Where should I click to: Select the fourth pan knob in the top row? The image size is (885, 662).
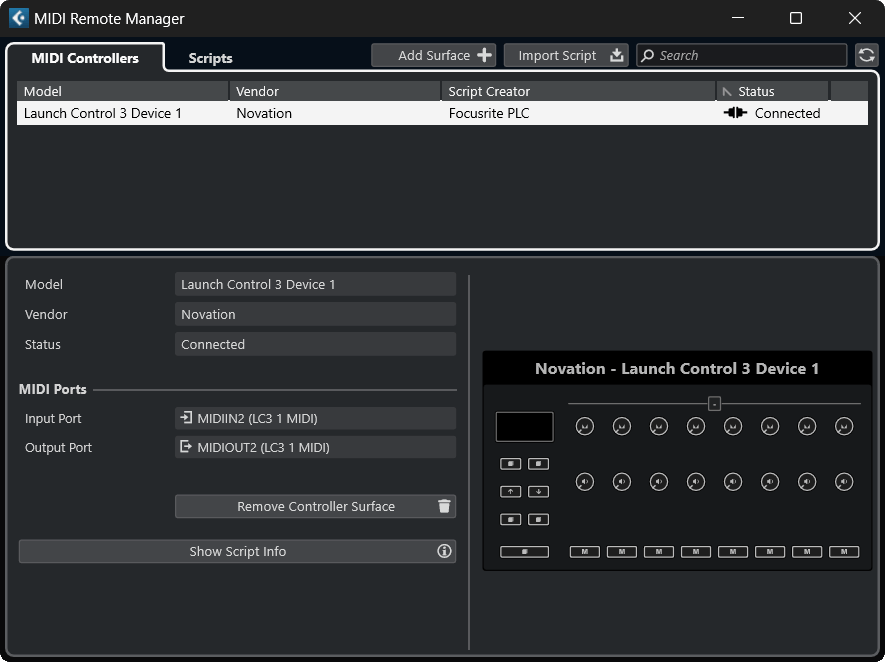[x=696, y=426]
